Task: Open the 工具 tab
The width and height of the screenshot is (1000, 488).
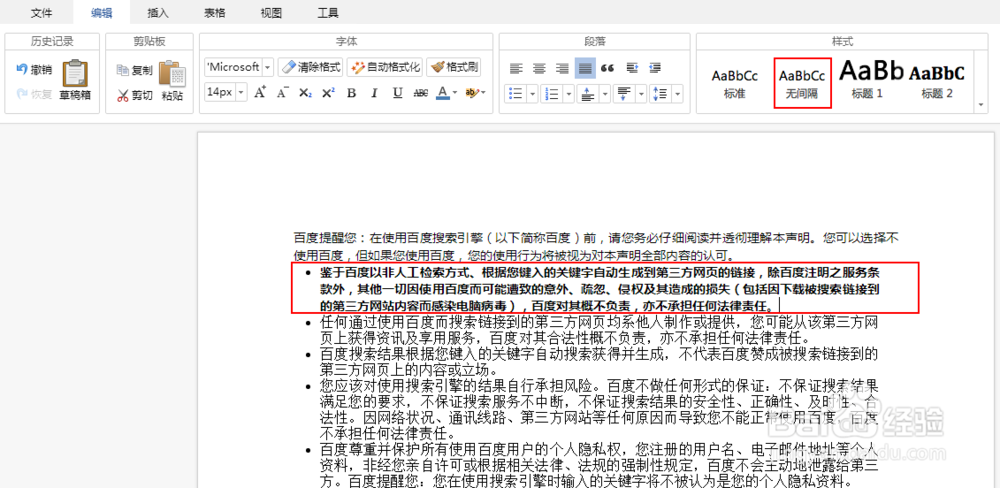Action: (x=328, y=13)
